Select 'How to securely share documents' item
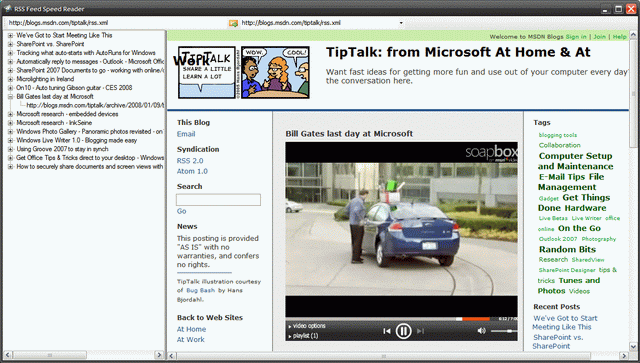640x363 pixels. [x=90, y=167]
